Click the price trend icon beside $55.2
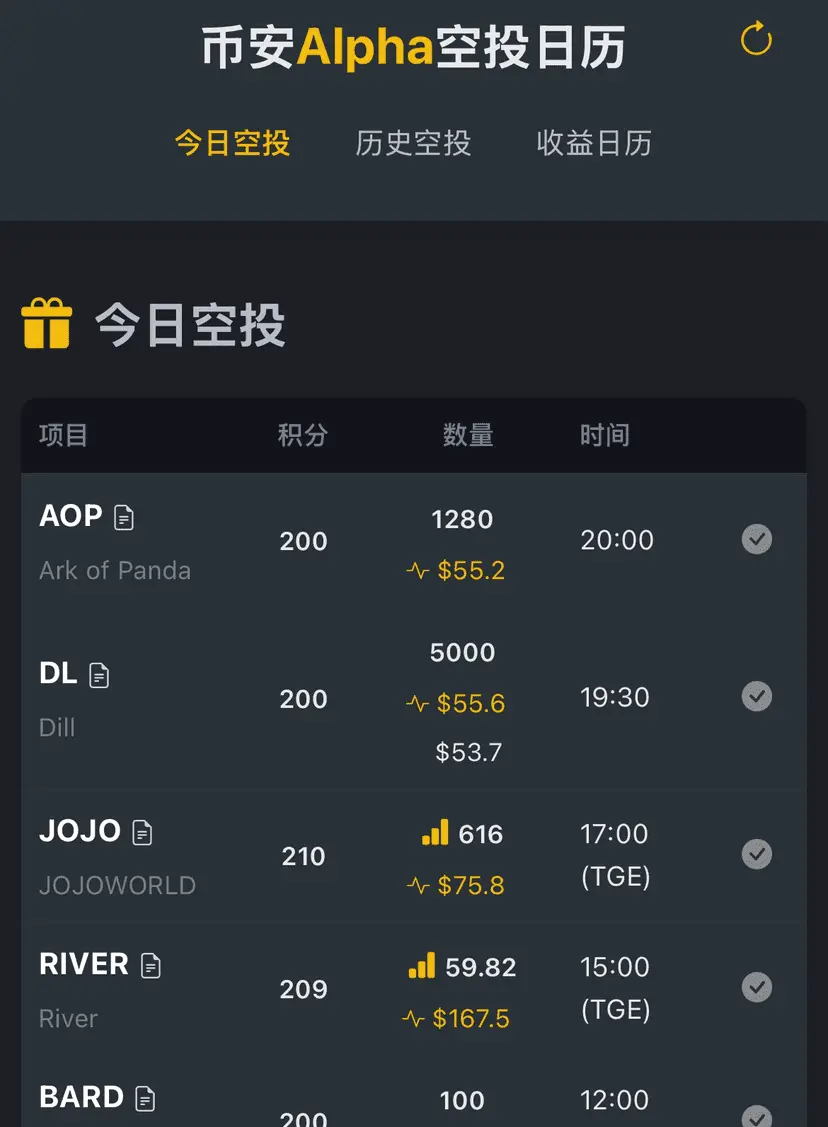Image resolution: width=828 pixels, height=1127 pixels. coord(418,571)
